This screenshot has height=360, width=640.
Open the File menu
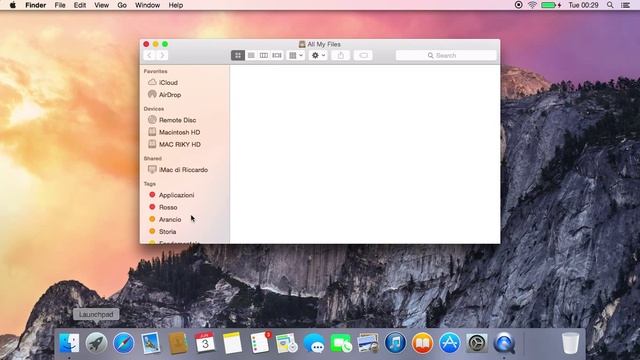pyautogui.click(x=60, y=5)
